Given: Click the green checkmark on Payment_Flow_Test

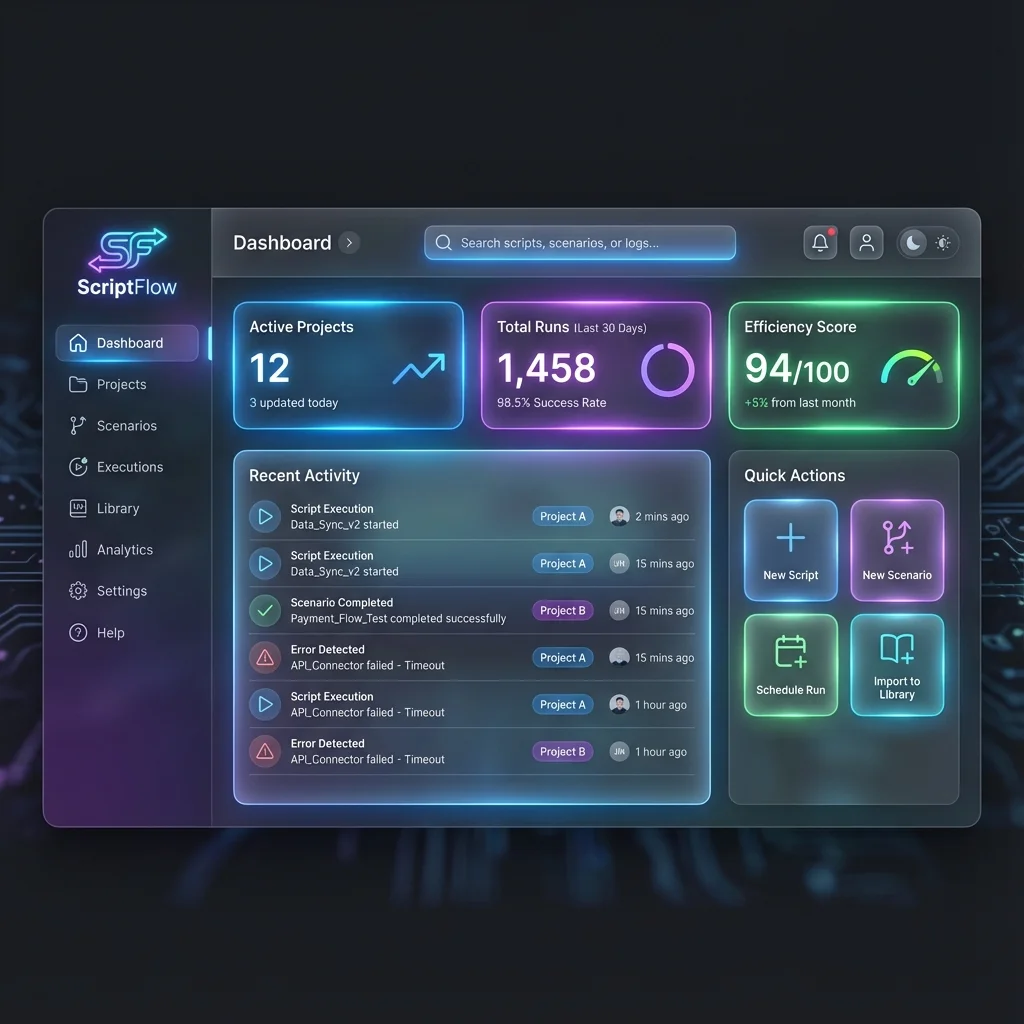Looking at the screenshot, I should pos(264,610).
